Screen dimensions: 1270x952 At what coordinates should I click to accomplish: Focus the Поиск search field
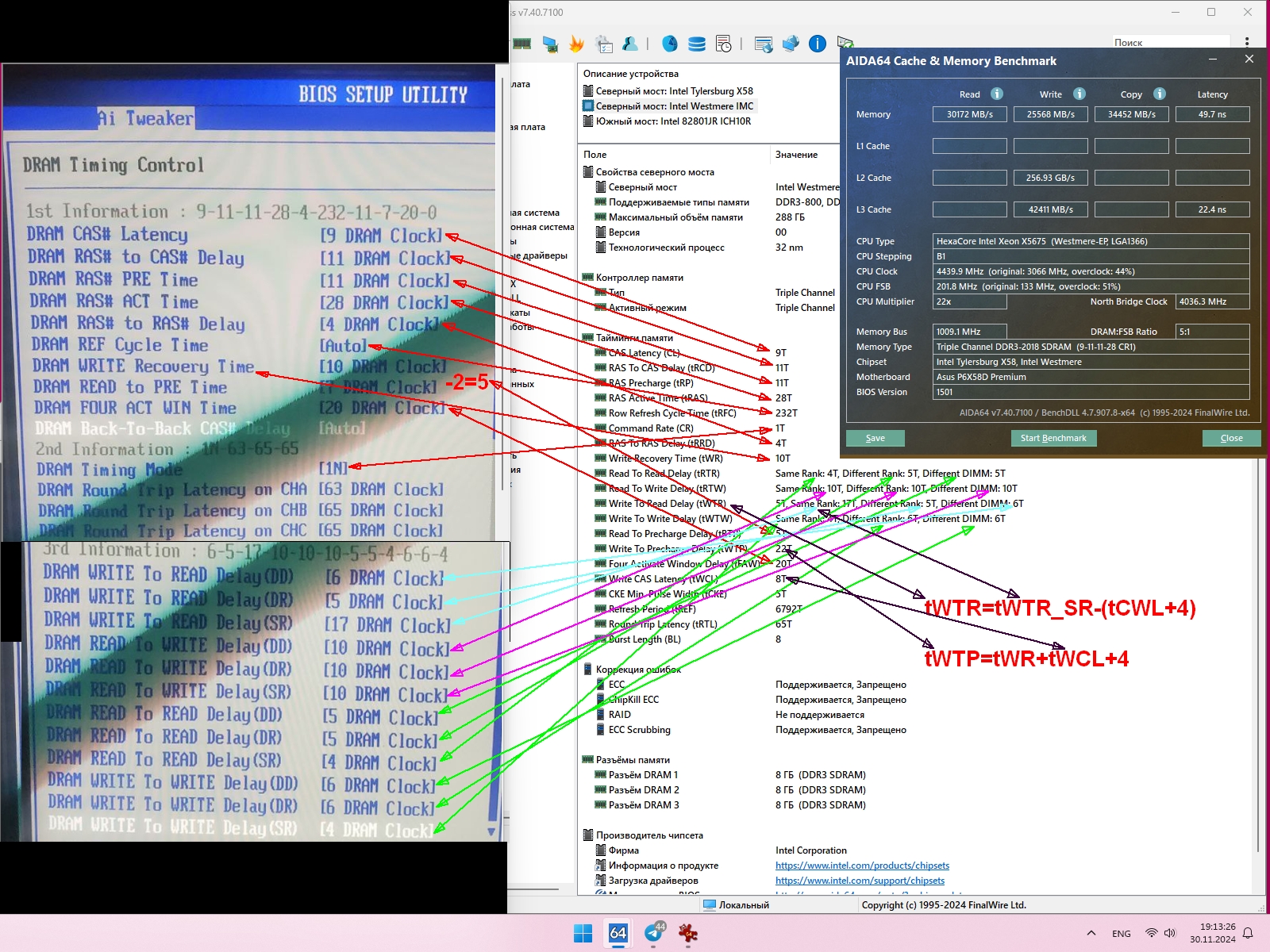tap(1170, 43)
